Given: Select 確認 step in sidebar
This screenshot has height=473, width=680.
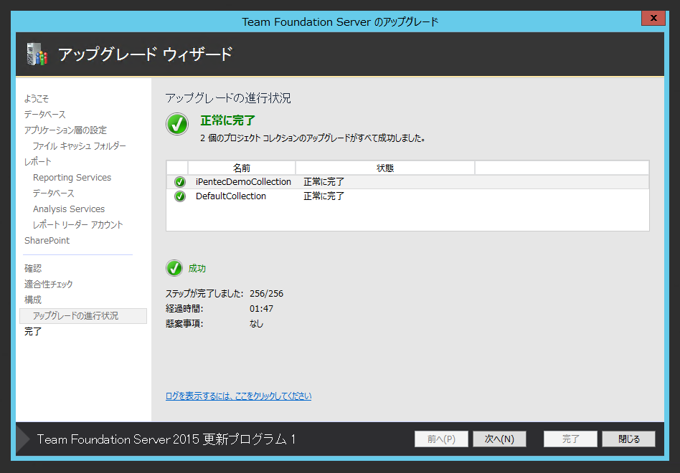Looking at the screenshot, I should point(33,268).
